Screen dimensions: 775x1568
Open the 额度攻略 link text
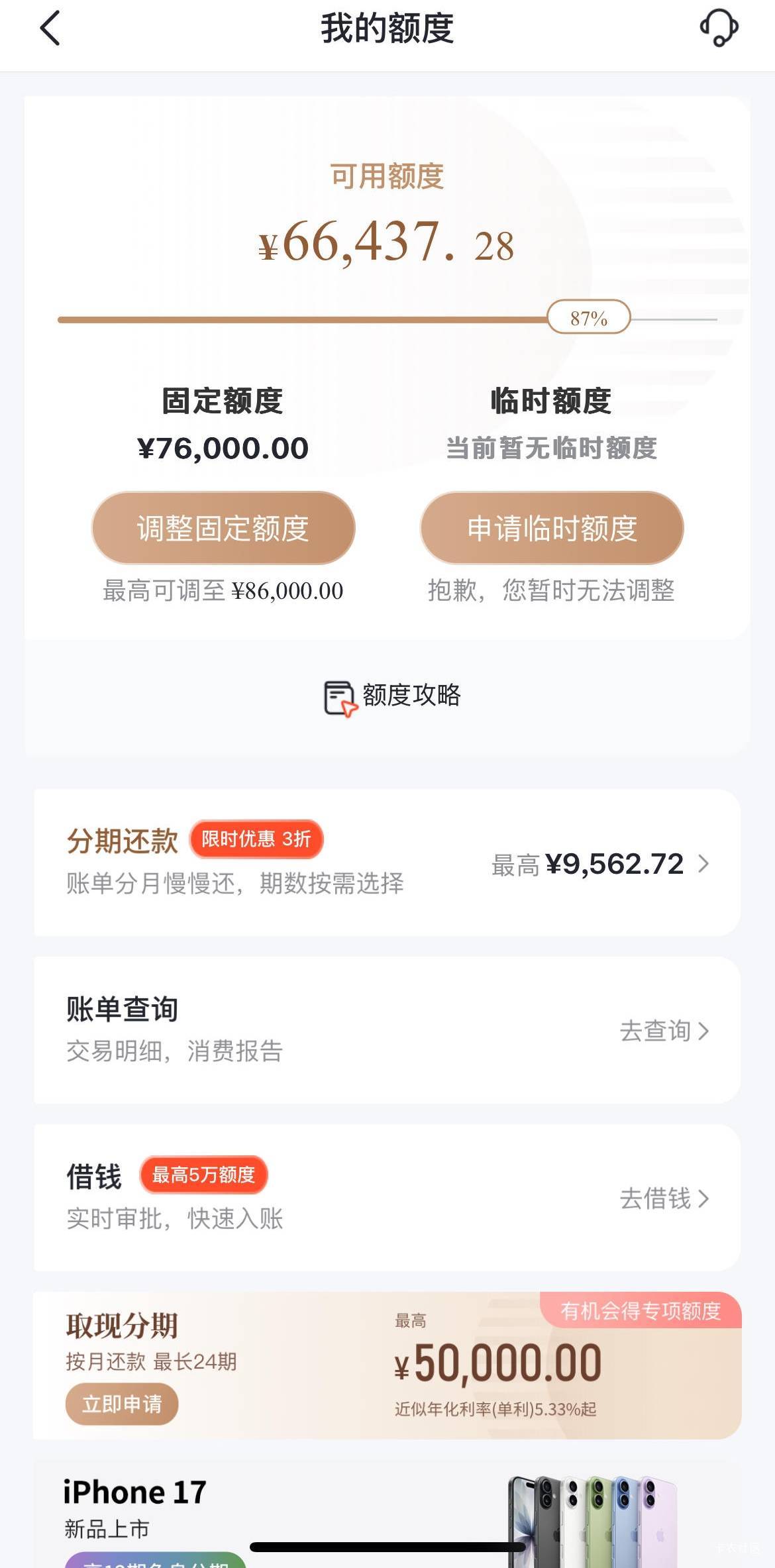click(x=411, y=695)
